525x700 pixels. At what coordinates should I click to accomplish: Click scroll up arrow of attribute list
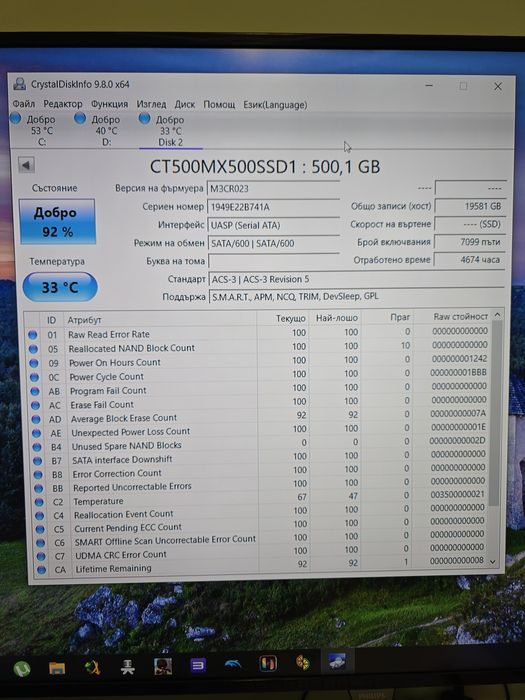[497, 315]
